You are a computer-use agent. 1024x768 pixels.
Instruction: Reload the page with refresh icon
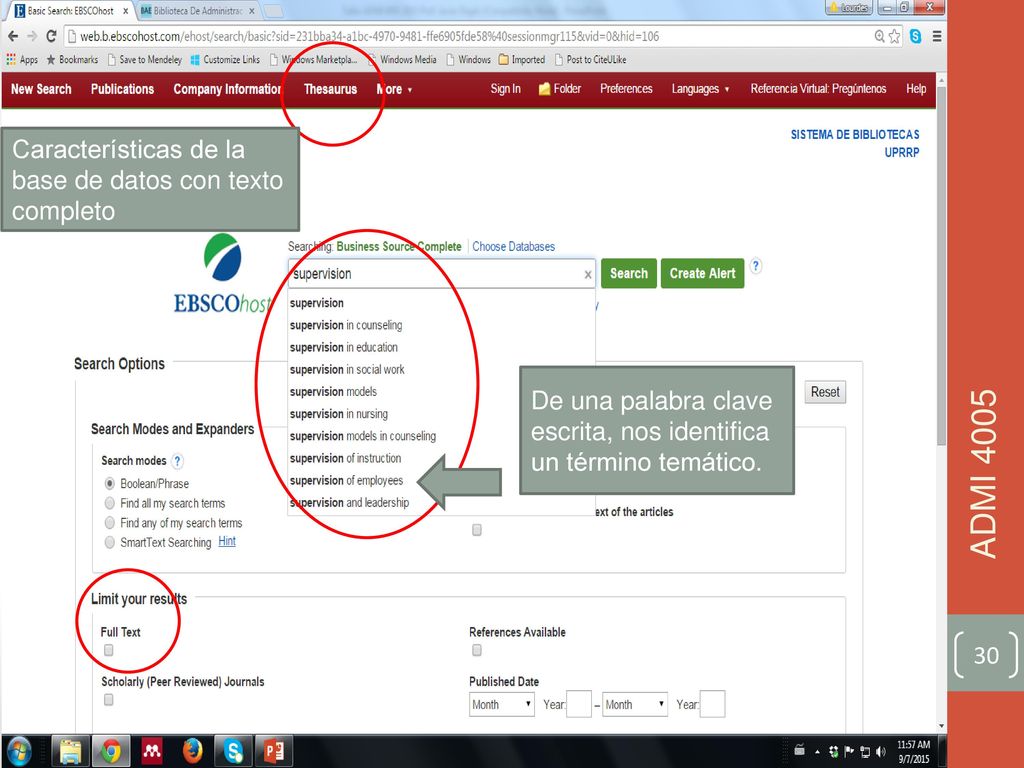(51, 37)
